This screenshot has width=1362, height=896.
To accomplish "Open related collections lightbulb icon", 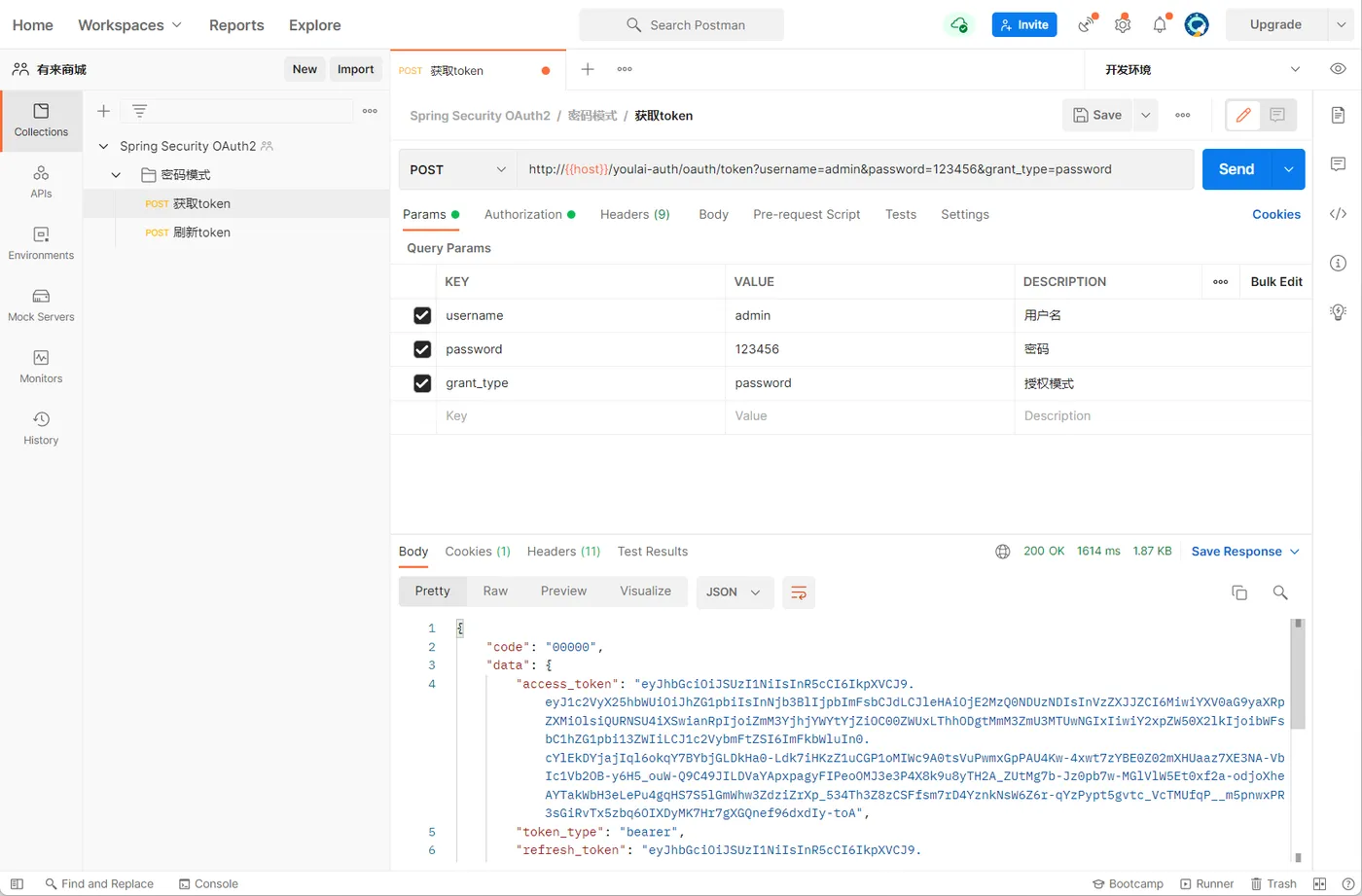I will pyautogui.click(x=1338, y=312).
